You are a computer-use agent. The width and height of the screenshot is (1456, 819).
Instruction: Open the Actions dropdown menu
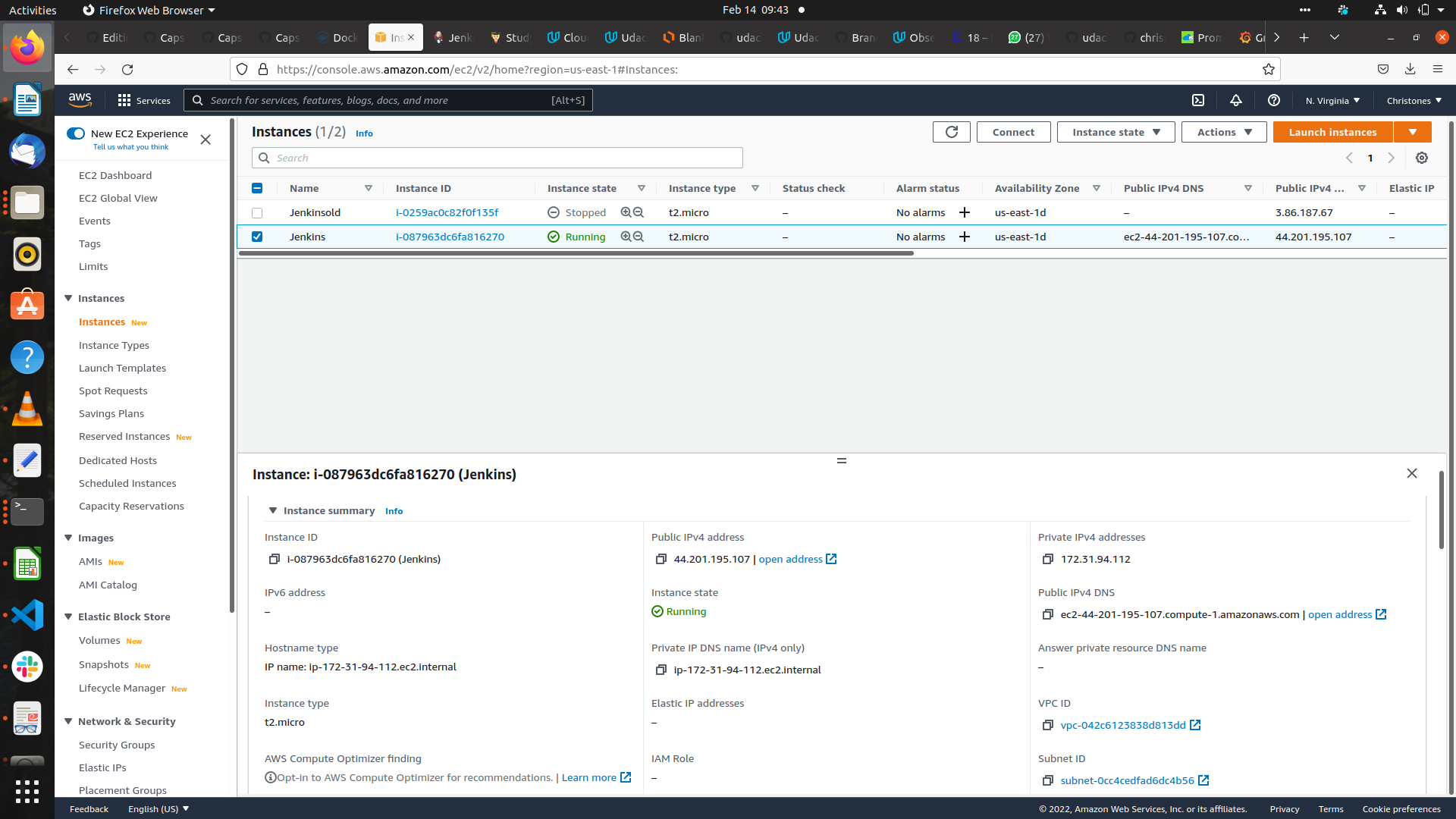1225,132
